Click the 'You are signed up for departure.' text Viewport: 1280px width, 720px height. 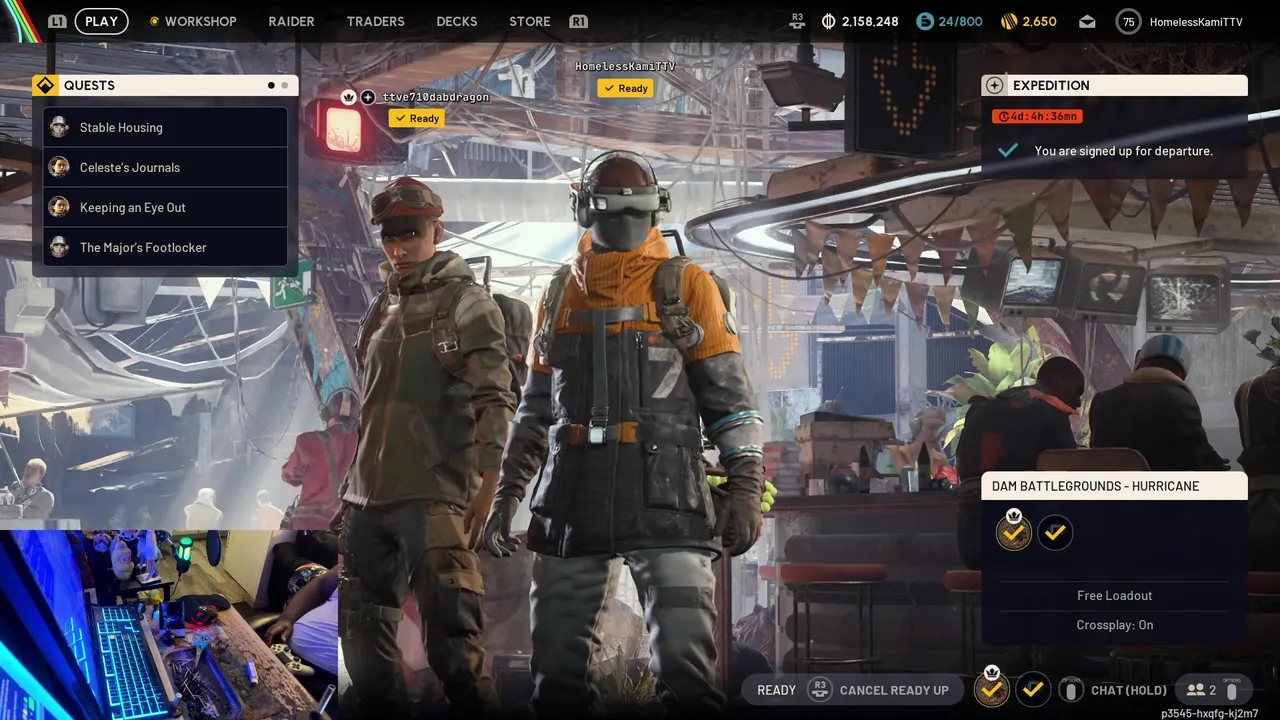click(x=1123, y=151)
